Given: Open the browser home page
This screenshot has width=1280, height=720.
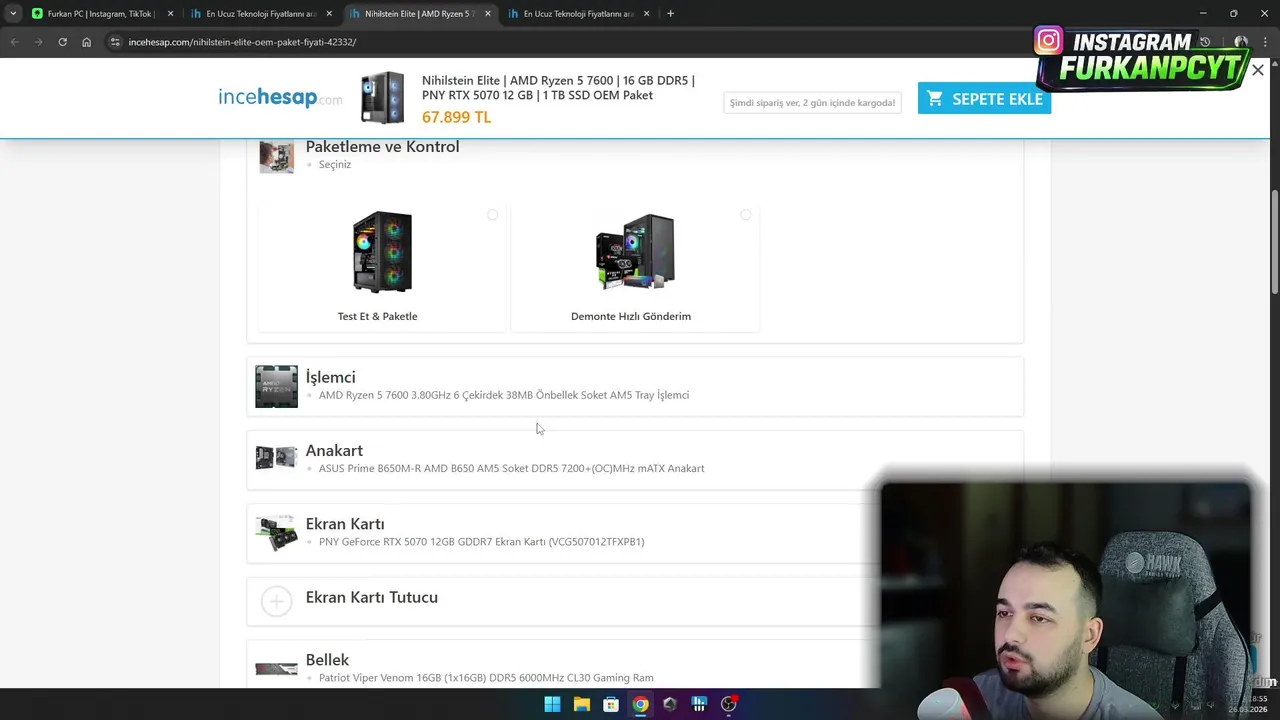Looking at the screenshot, I should tap(86, 42).
